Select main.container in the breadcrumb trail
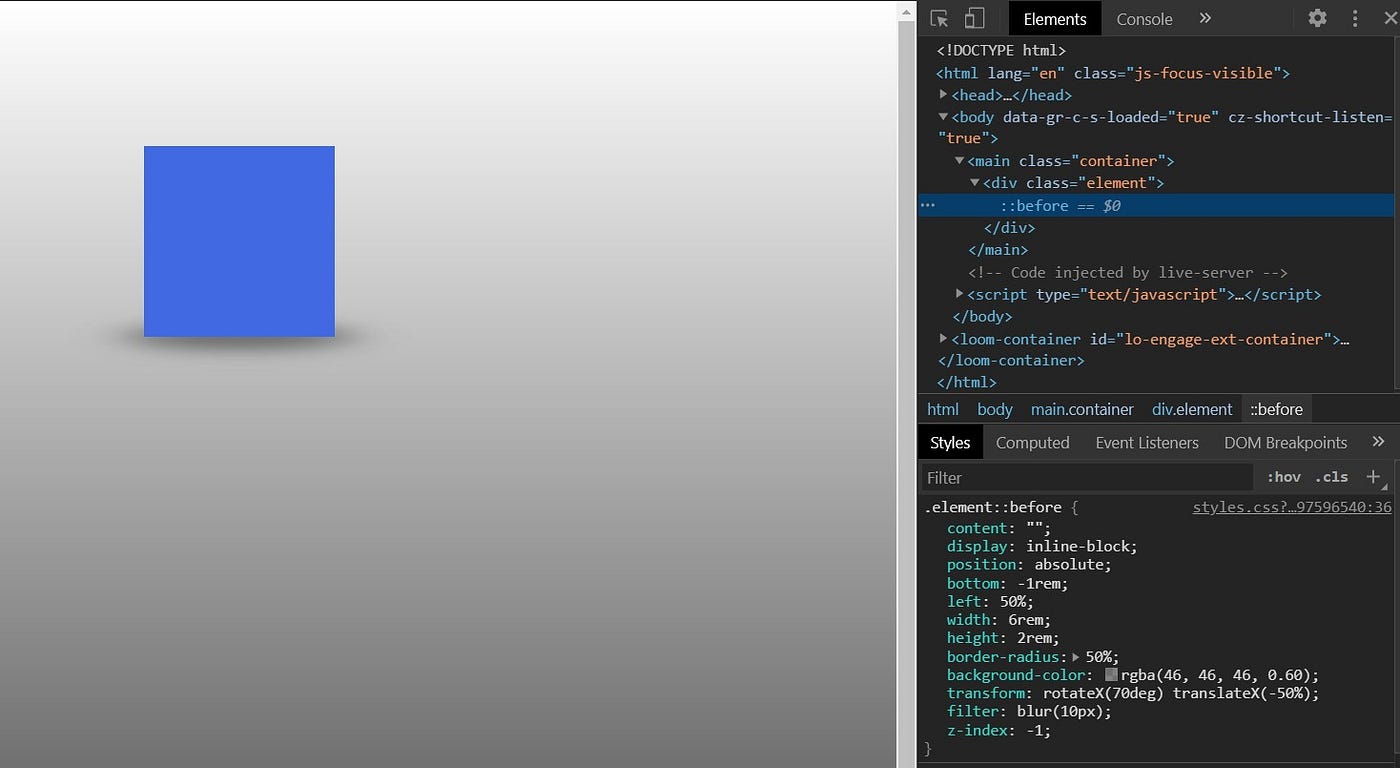 pos(1082,409)
